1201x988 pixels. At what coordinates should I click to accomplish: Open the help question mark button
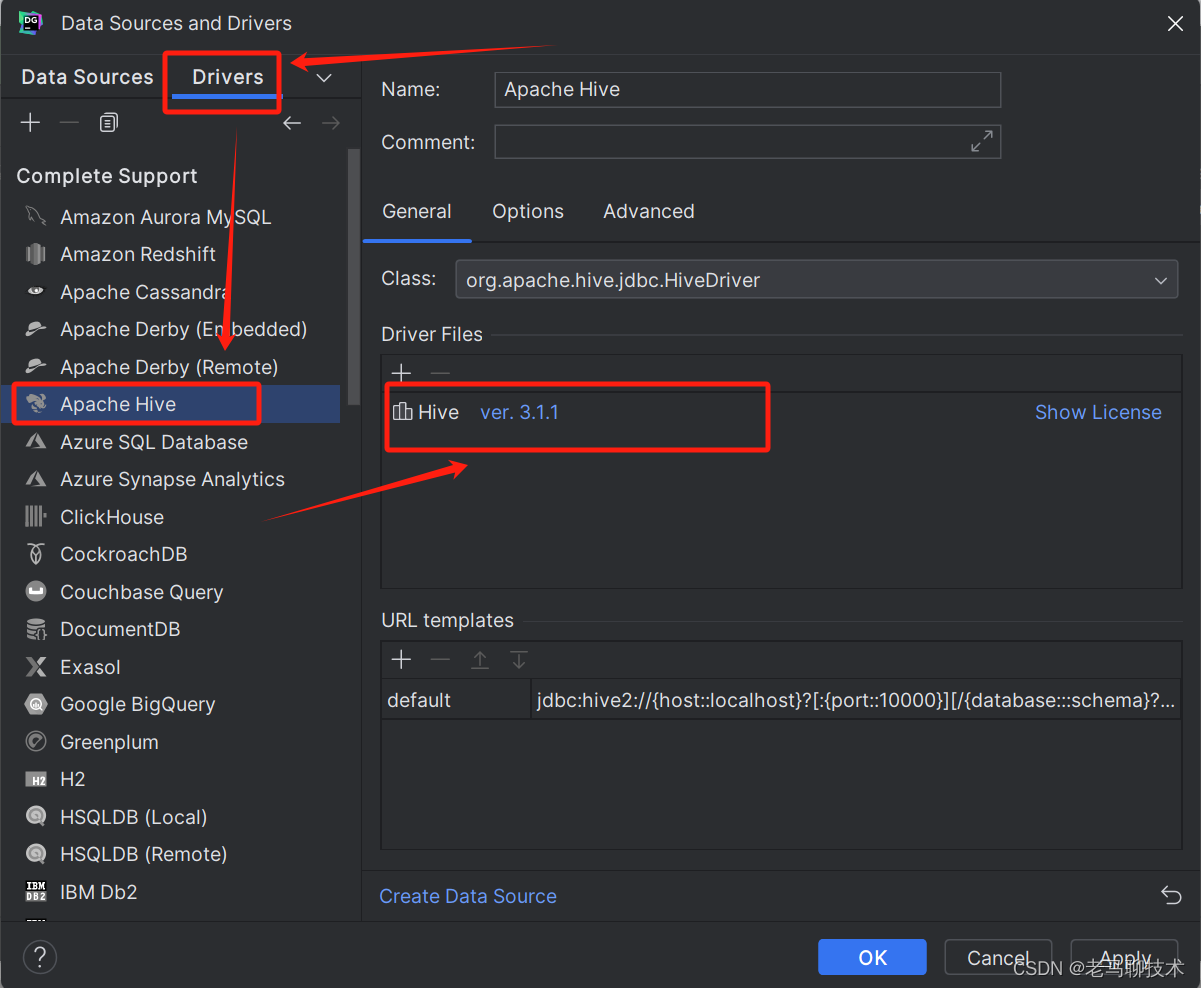tap(40, 956)
